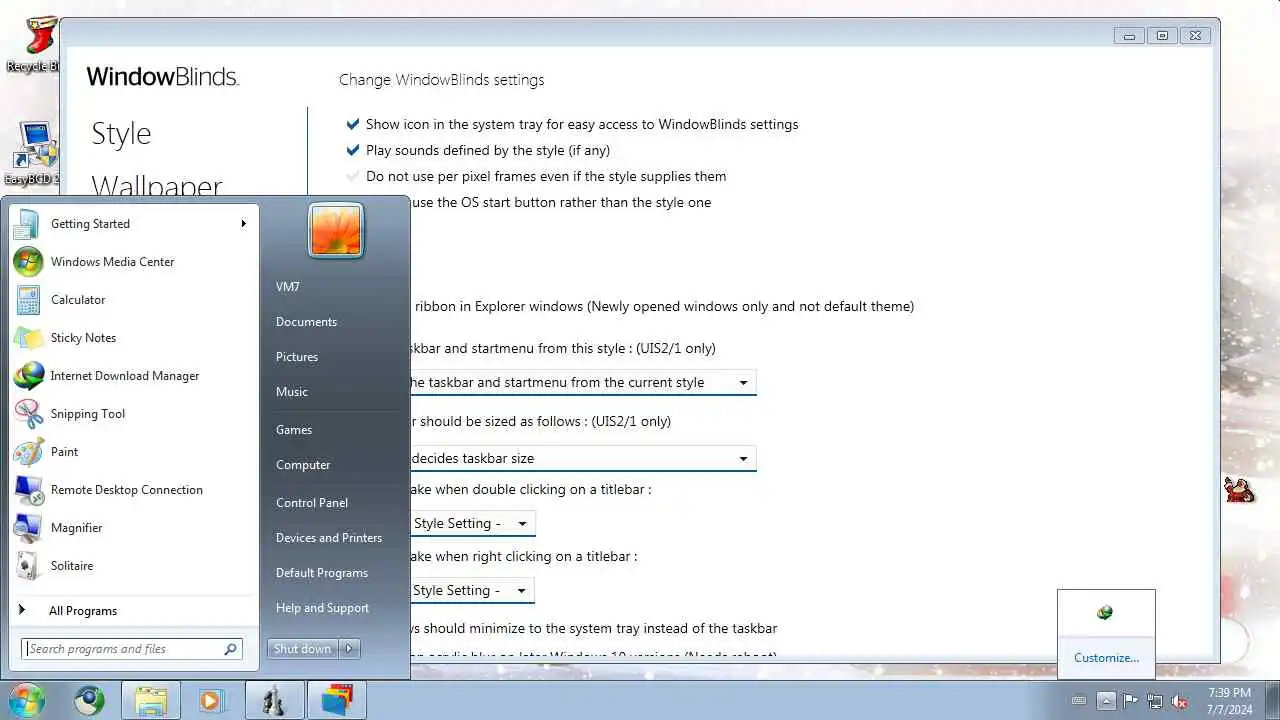1280x720 pixels.
Task: Open Remote Desktop Connection
Action: tap(133, 490)
